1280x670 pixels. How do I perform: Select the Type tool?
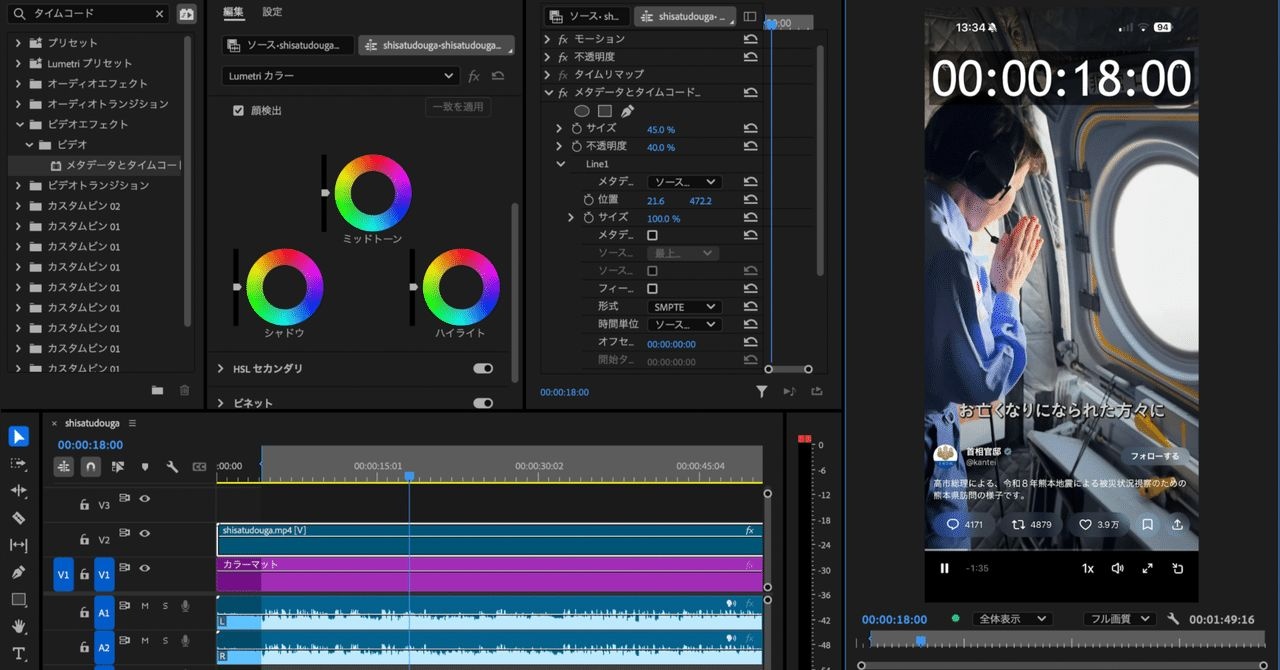pyautogui.click(x=18, y=653)
